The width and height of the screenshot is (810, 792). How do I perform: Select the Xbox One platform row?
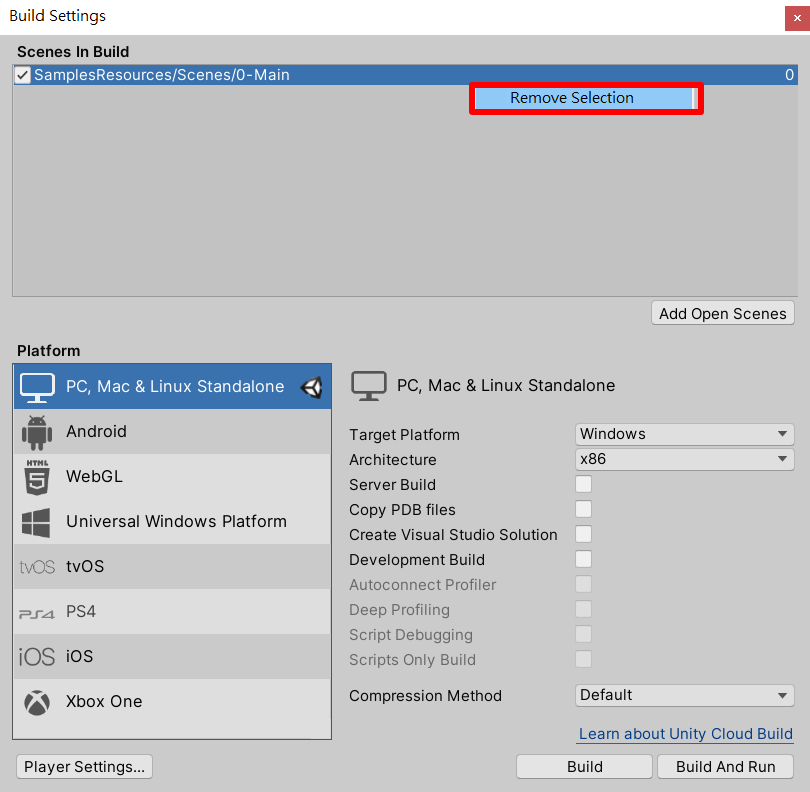coord(172,702)
